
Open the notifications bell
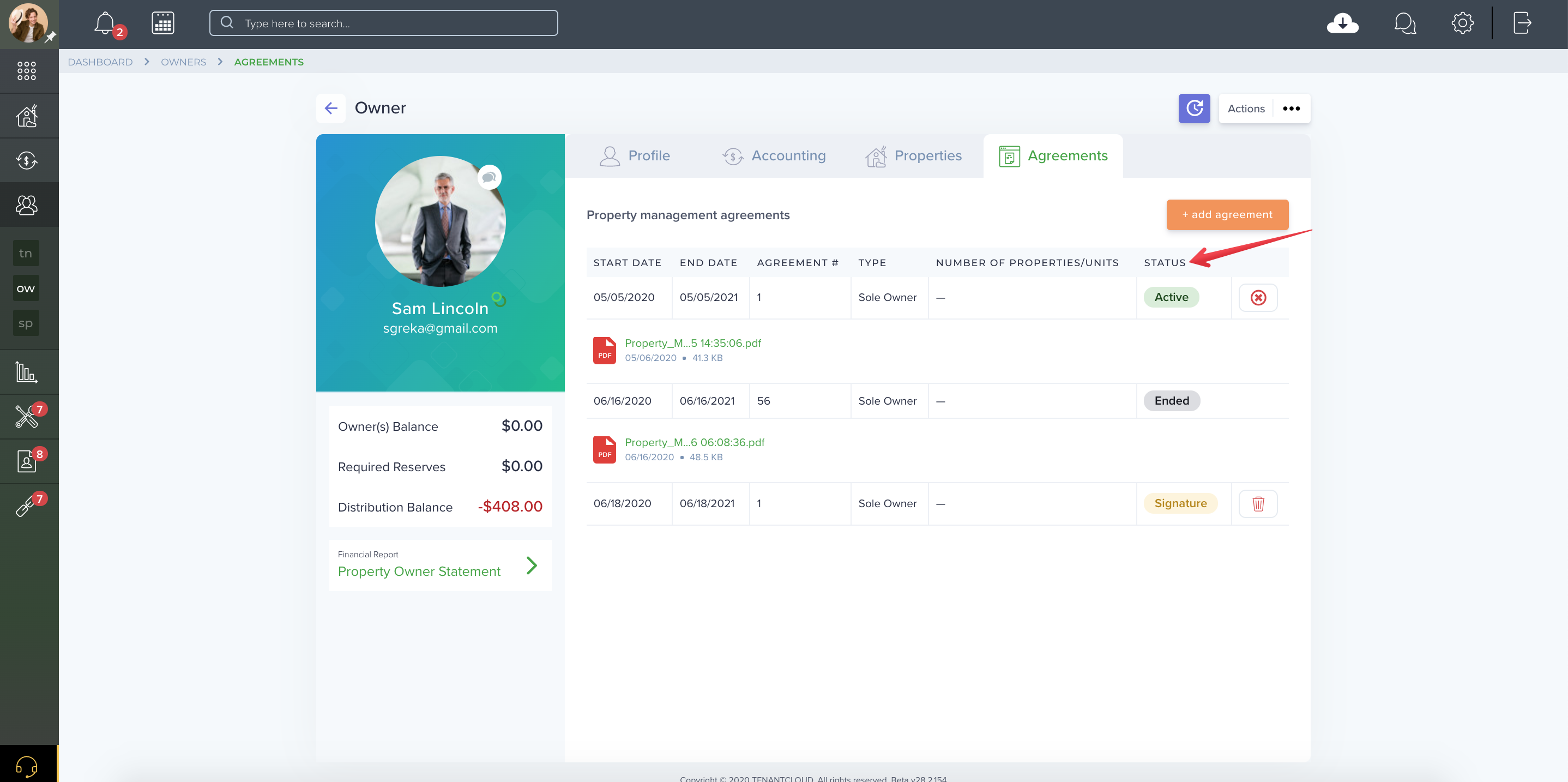tap(105, 23)
